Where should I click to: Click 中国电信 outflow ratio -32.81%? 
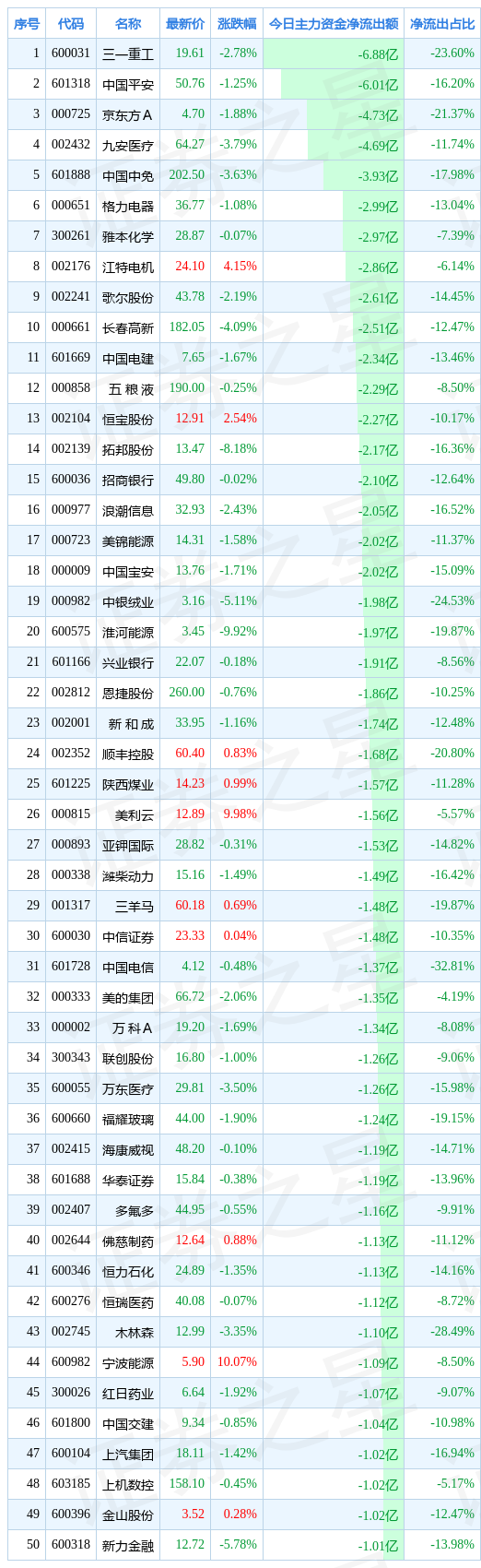click(452, 967)
